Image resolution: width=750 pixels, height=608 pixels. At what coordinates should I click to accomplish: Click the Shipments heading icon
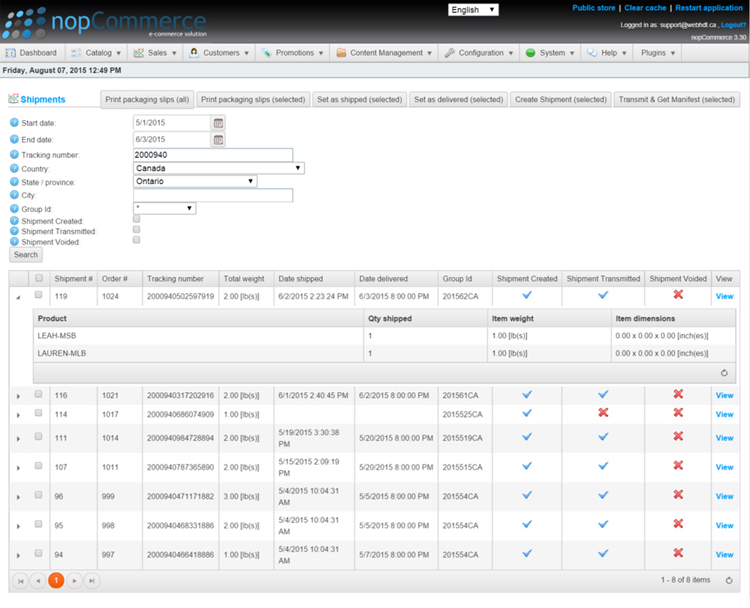click(13, 98)
